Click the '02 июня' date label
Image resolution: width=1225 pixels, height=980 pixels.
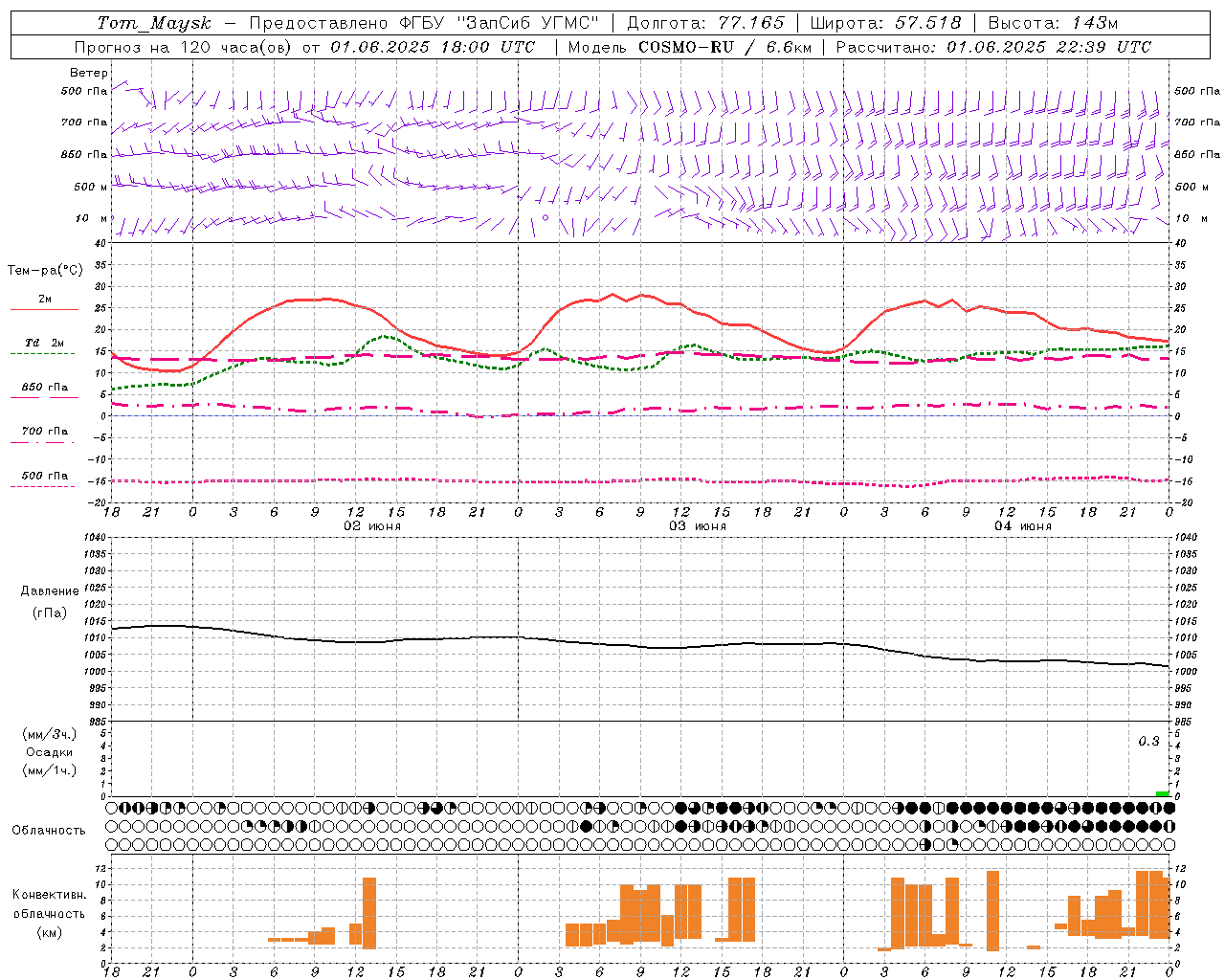point(372,526)
